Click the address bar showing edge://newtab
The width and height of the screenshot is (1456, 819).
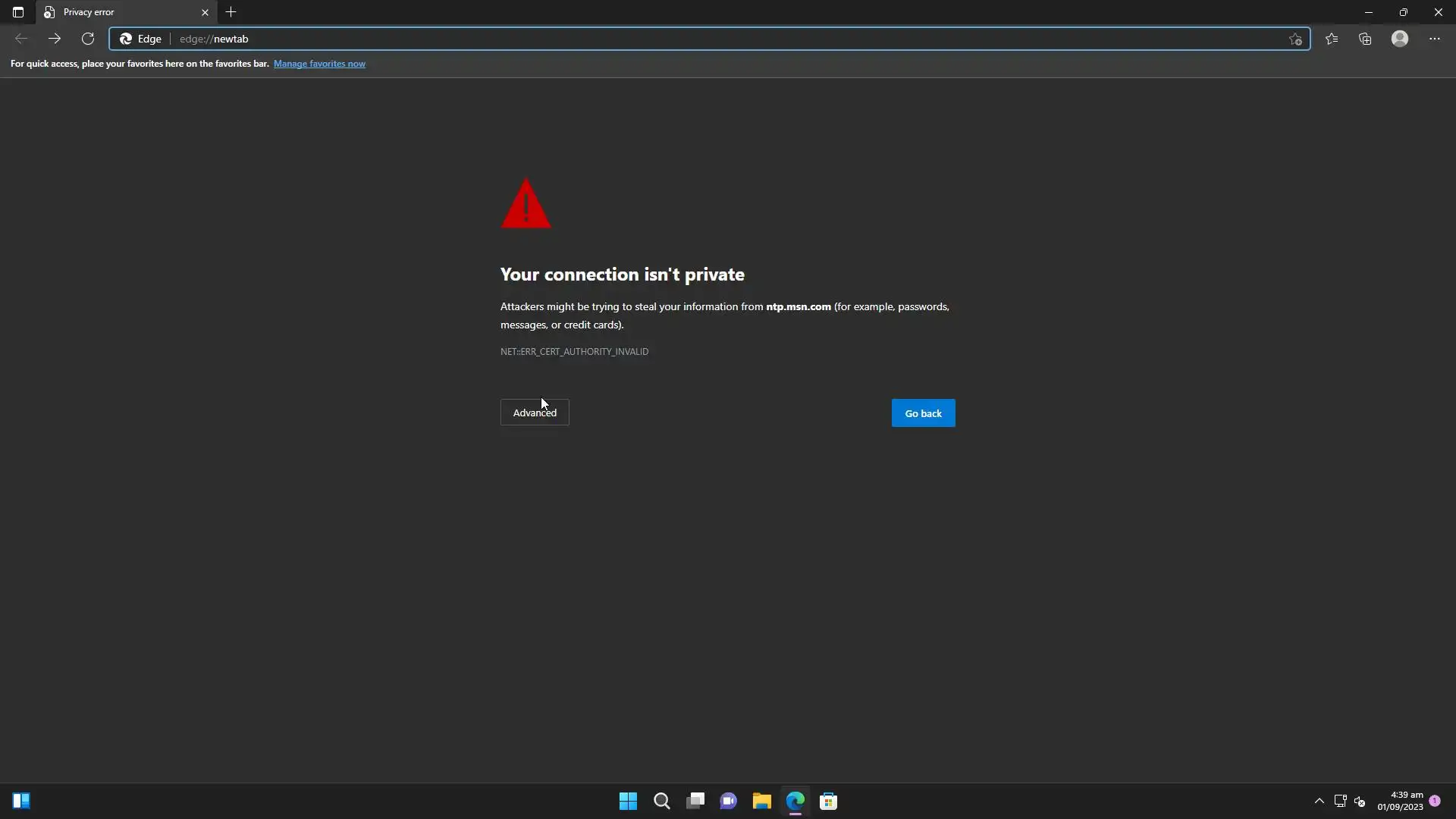pos(682,39)
